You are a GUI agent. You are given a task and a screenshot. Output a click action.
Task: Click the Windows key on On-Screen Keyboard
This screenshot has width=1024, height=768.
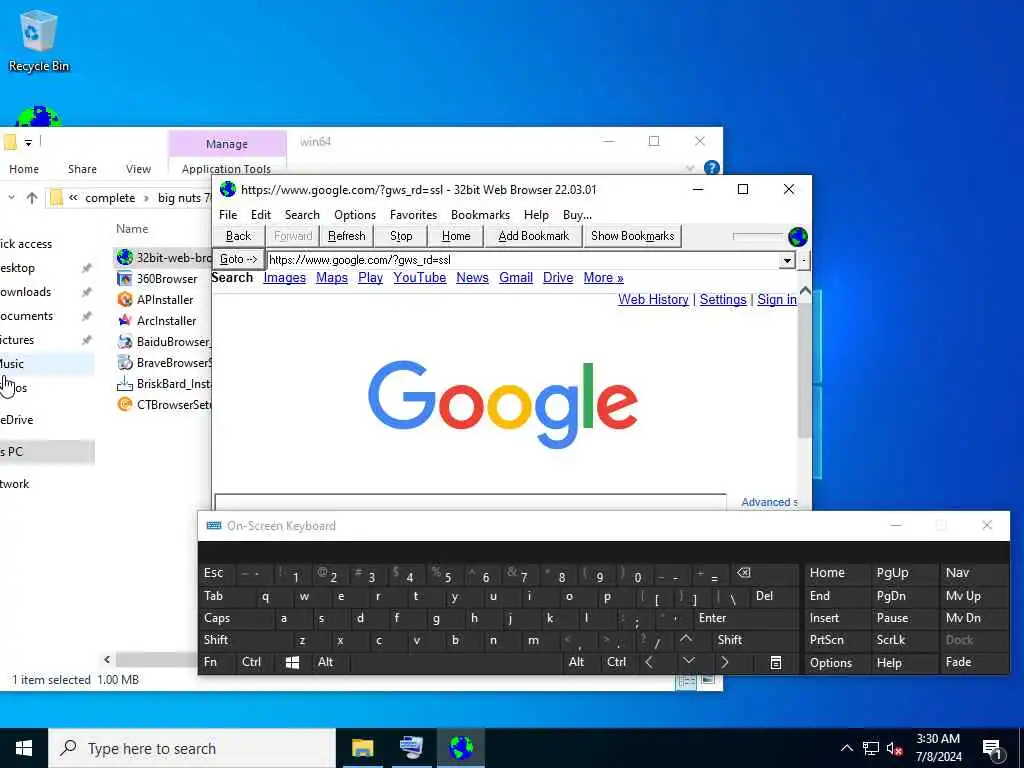tap(292, 663)
